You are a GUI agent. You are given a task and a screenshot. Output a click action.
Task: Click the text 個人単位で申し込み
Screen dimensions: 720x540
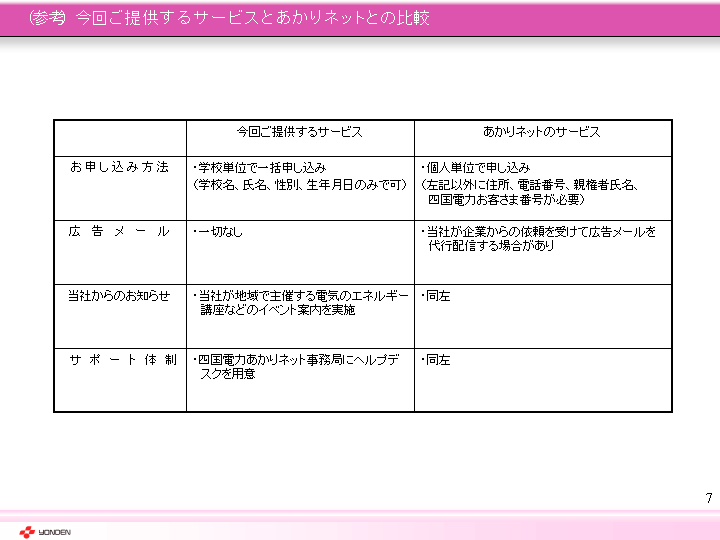[478, 168]
